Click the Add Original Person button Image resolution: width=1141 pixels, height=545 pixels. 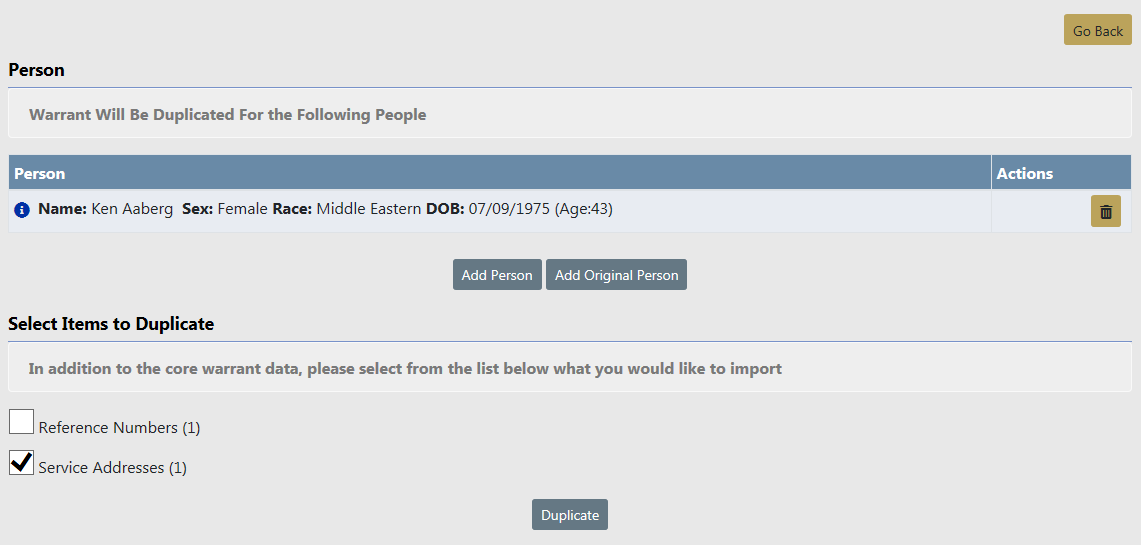click(616, 275)
